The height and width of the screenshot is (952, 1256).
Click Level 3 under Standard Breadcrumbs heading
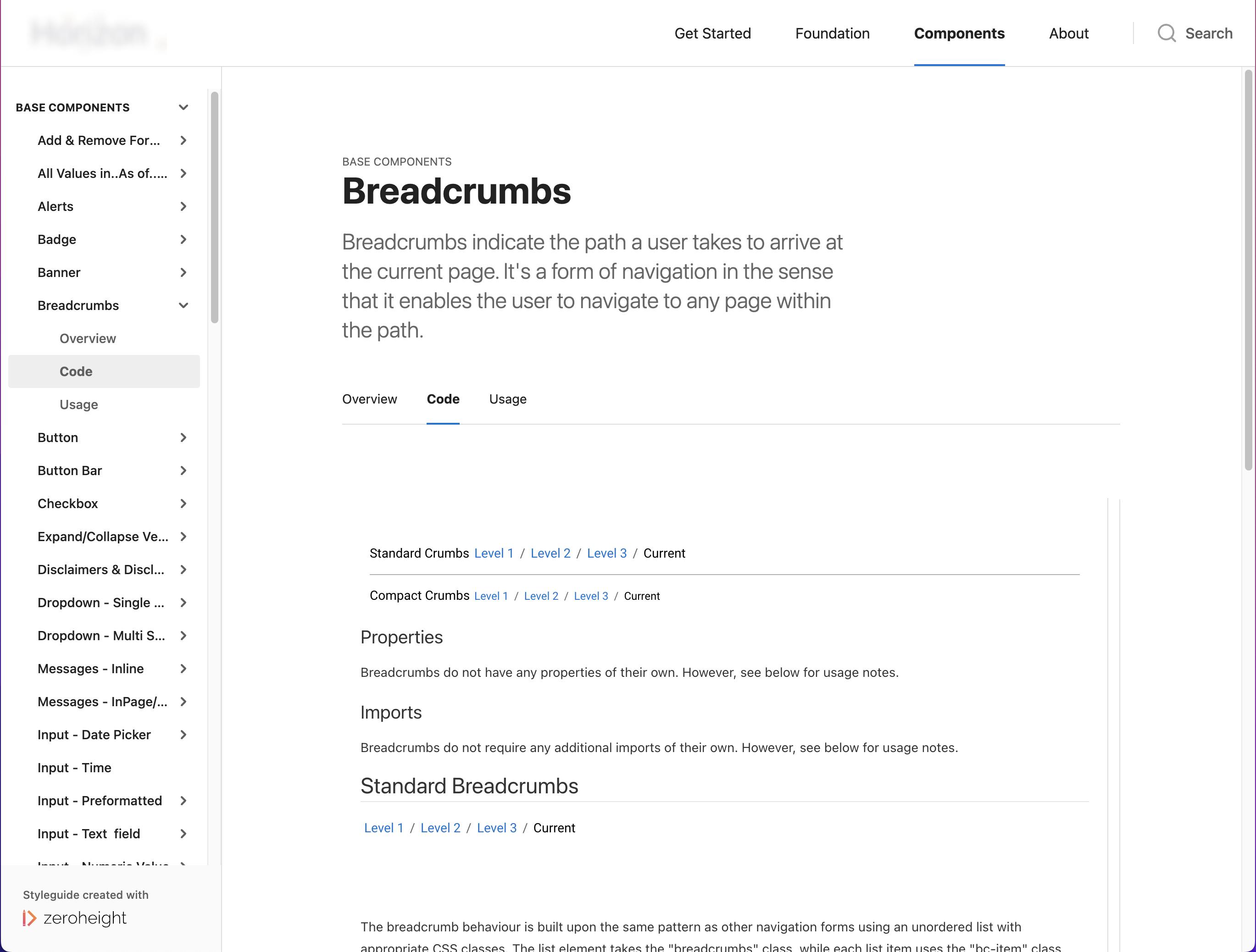coord(496,828)
